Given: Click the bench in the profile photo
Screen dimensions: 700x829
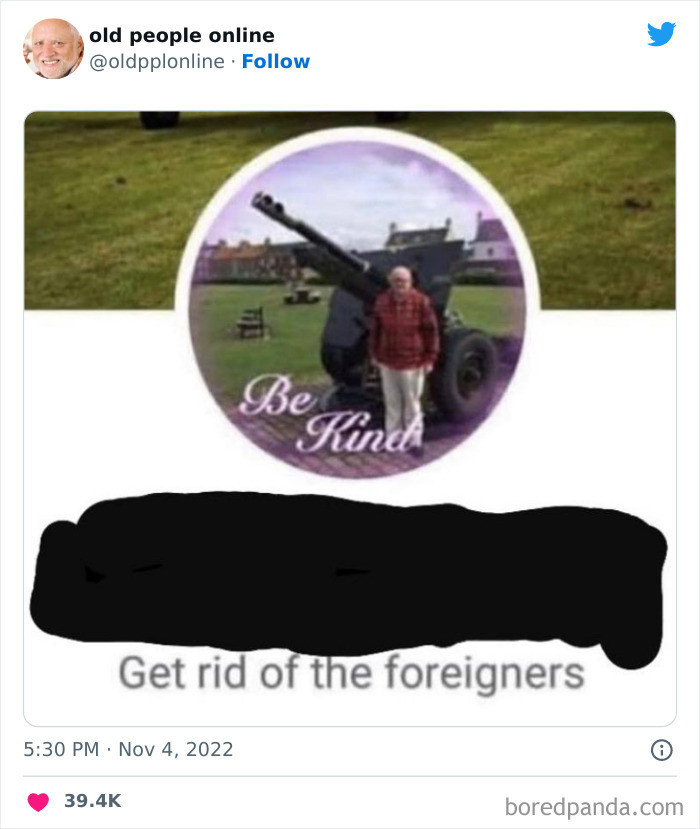Looking at the screenshot, I should (251, 323).
